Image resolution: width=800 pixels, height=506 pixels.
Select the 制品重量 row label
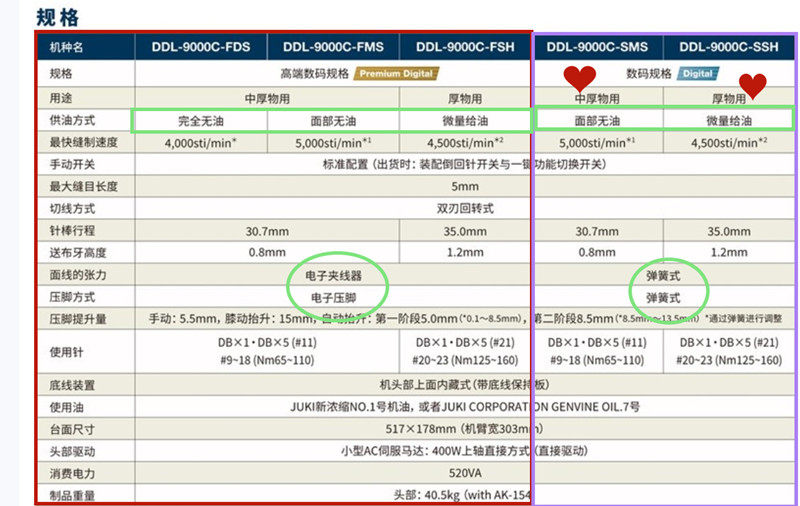[72, 495]
